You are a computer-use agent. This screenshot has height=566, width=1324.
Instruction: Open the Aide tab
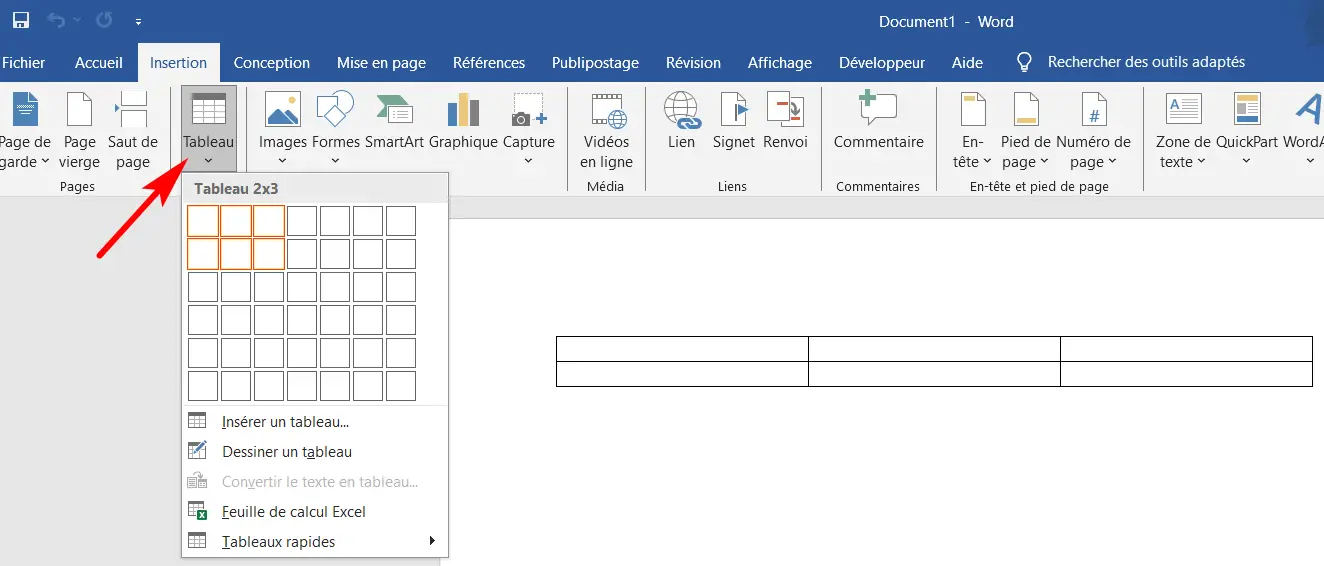point(967,62)
